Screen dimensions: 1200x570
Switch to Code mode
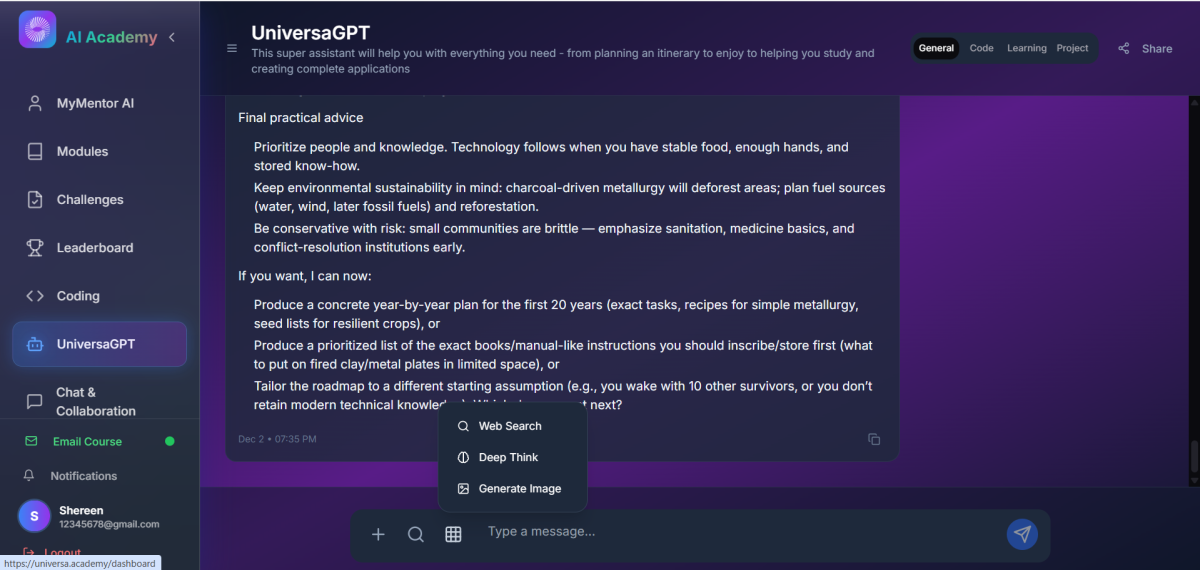981,48
